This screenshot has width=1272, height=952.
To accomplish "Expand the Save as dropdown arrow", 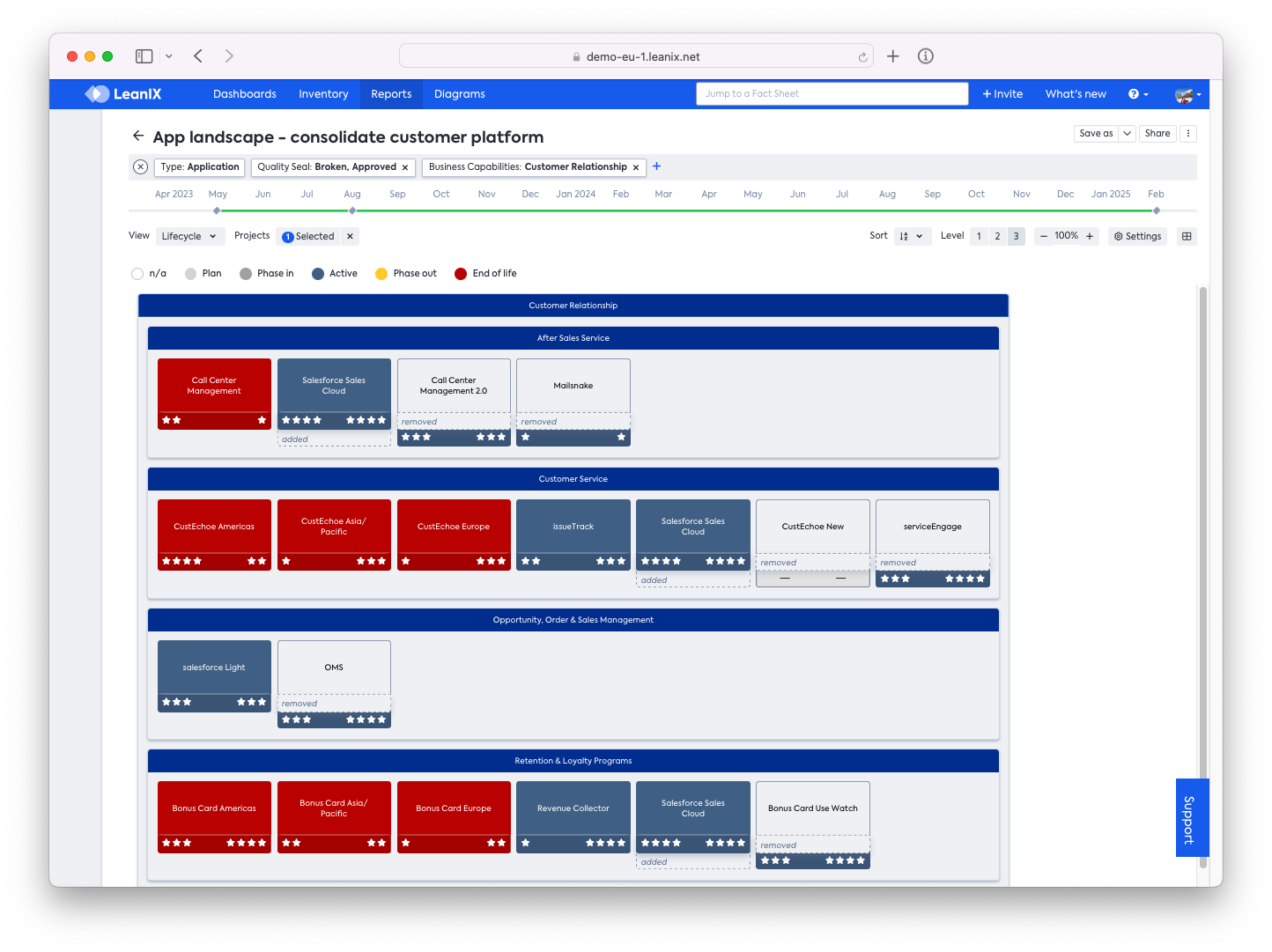I will (x=1127, y=134).
